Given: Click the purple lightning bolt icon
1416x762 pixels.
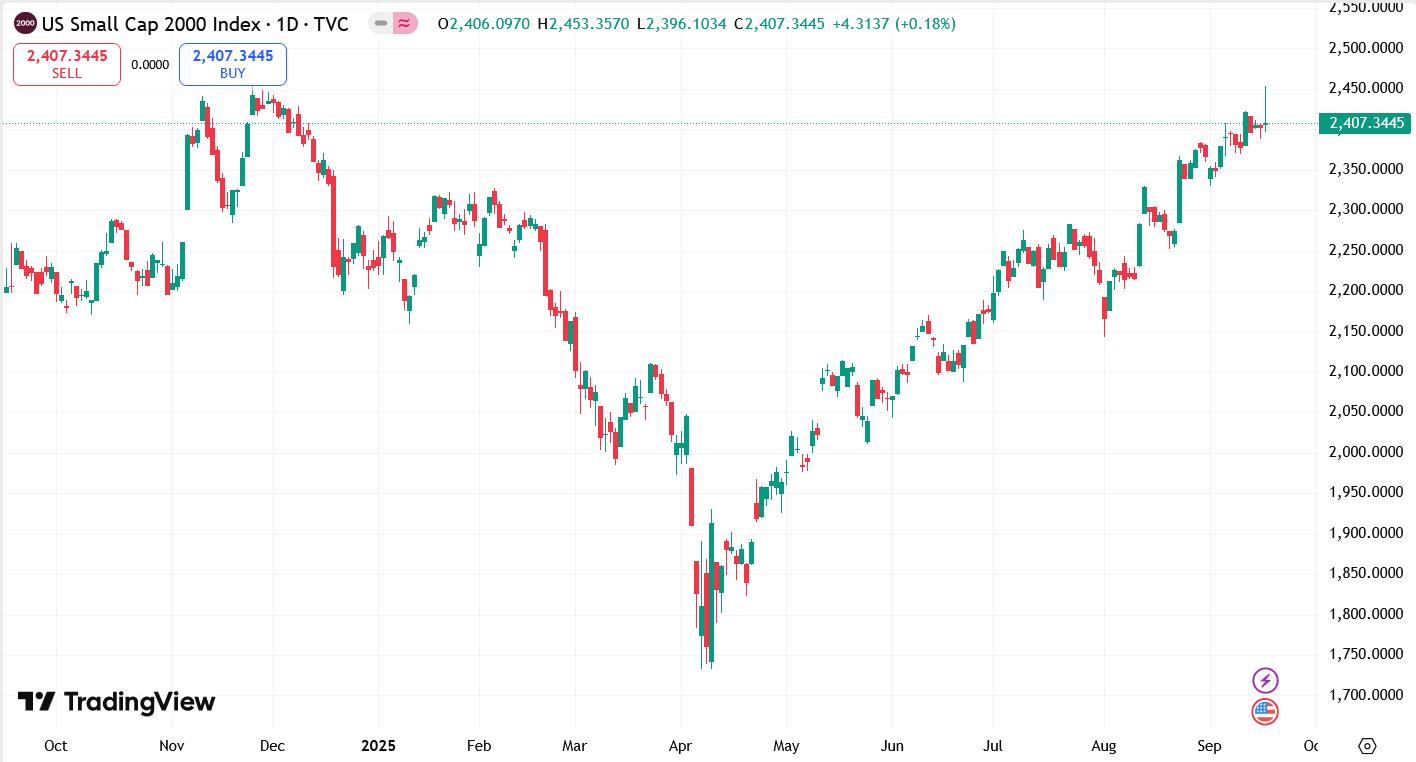Looking at the screenshot, I should pyautogui.click(x=1264, y=680).
